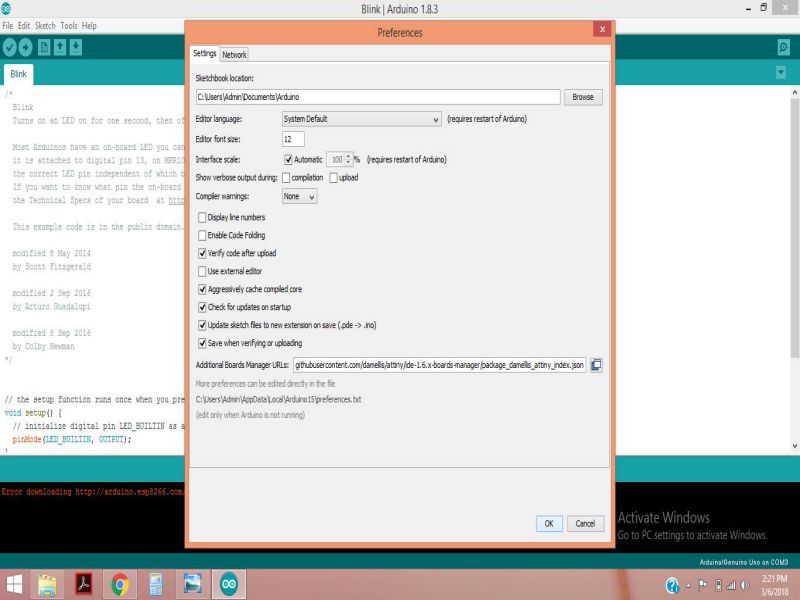The image size is (800, 600).
Task: Click Additional Boards Manager URLs field
Action: [440, 365]
